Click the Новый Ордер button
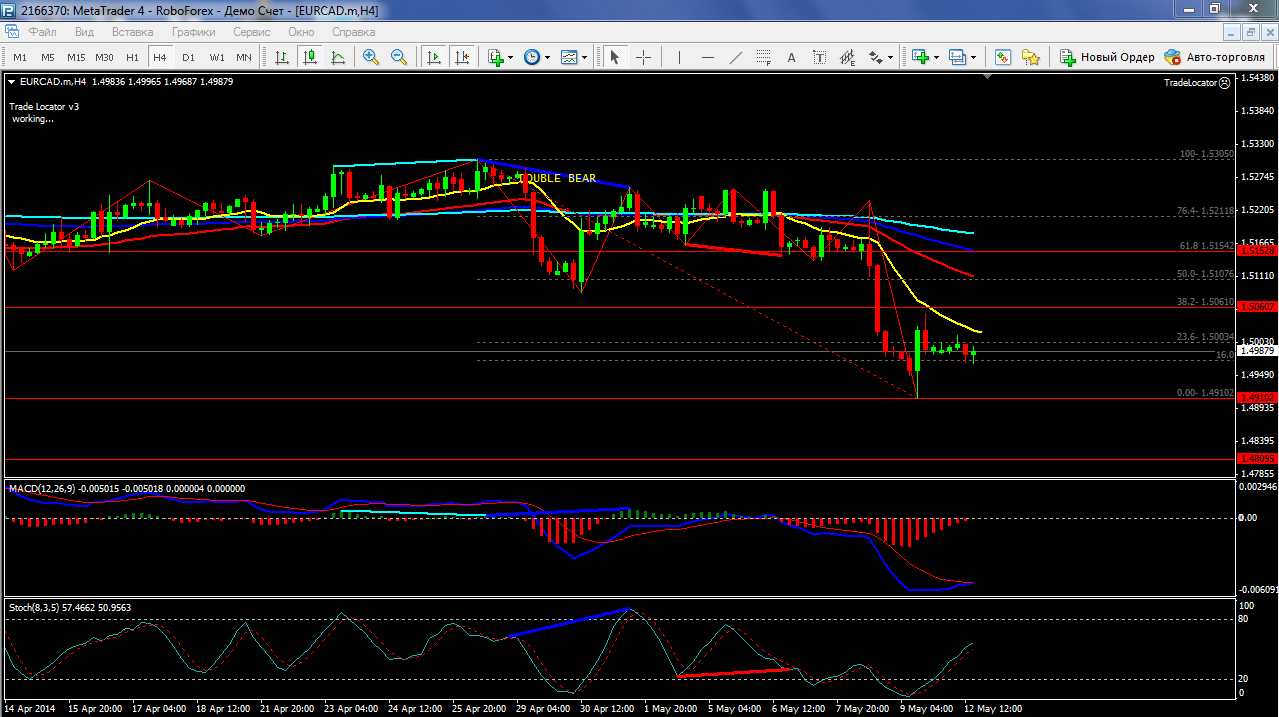Viewport: 1279px width, 717px height. [x=1107, y=57]
